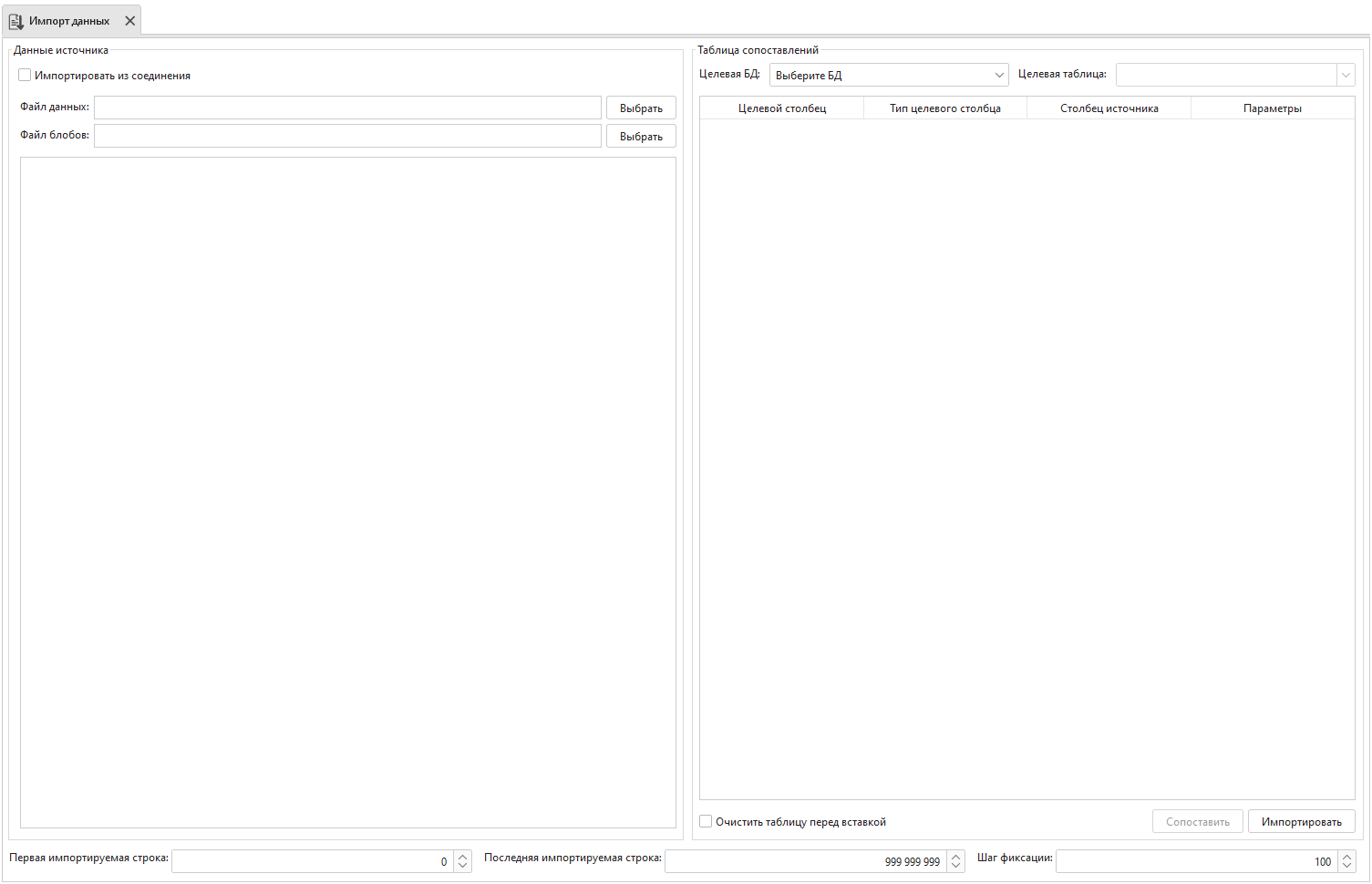Close the Импорт данных tab

pos(130,21)
